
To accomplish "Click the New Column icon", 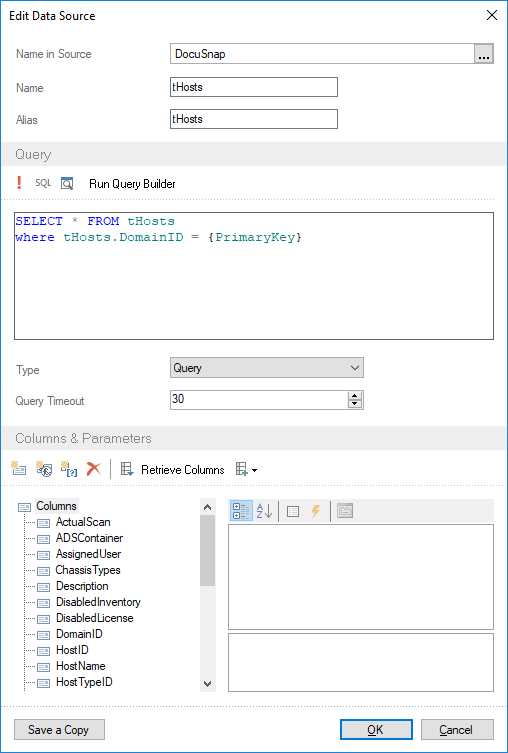I will (19, 469).
